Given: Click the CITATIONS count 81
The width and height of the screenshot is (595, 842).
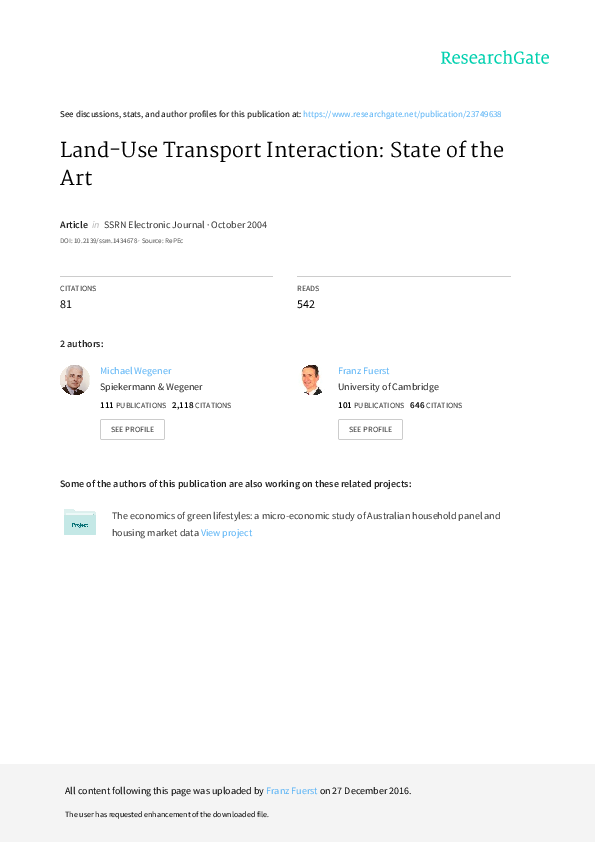Looking at the screenshot, I should tap(66, 303).
